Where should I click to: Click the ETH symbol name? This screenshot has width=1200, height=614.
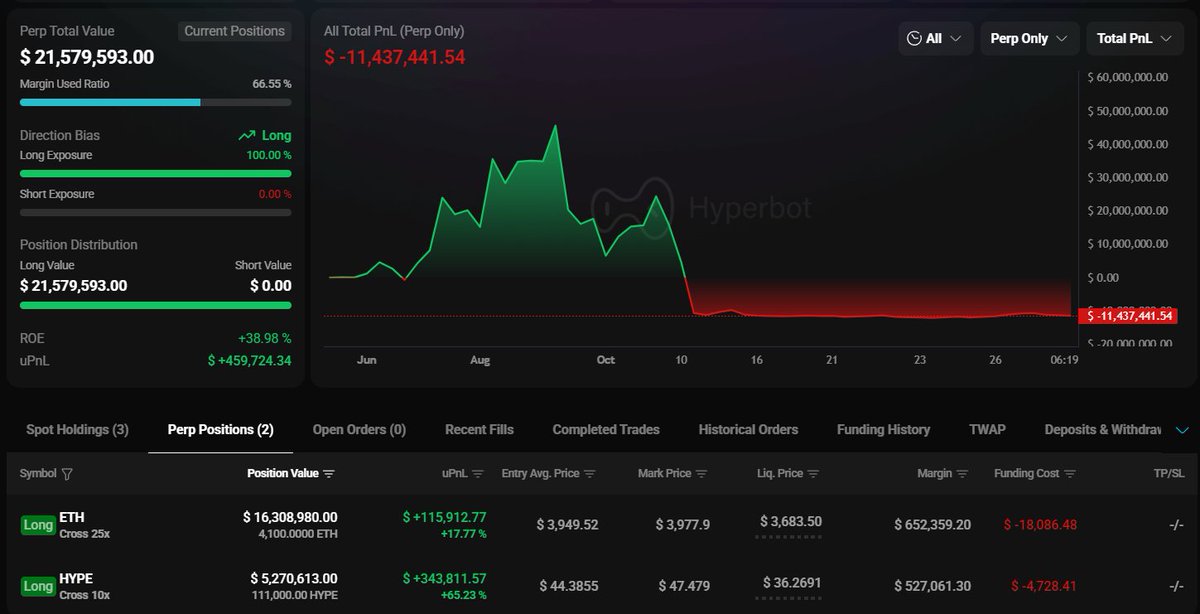tap(71, 517)
